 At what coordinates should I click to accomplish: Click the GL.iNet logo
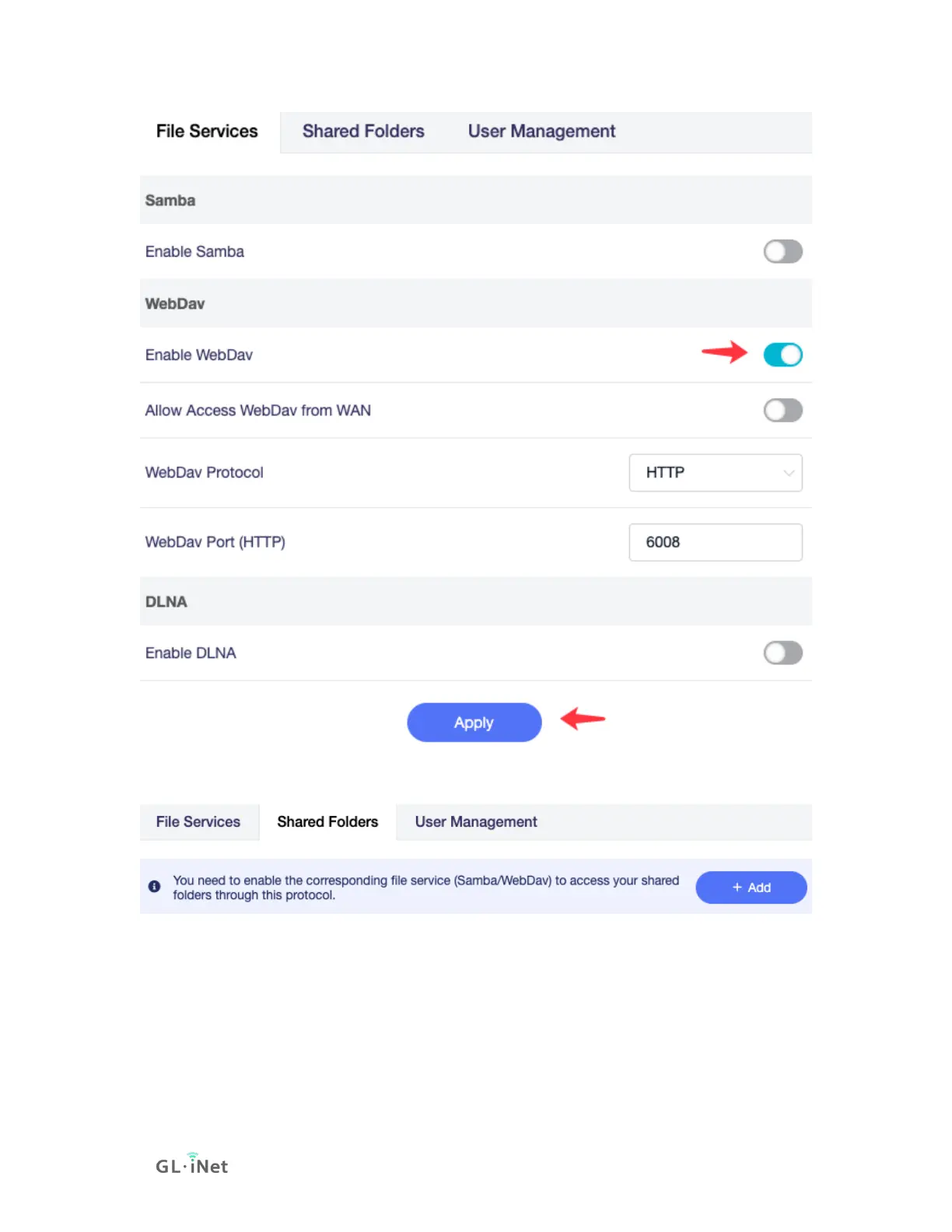[191, 1164]
